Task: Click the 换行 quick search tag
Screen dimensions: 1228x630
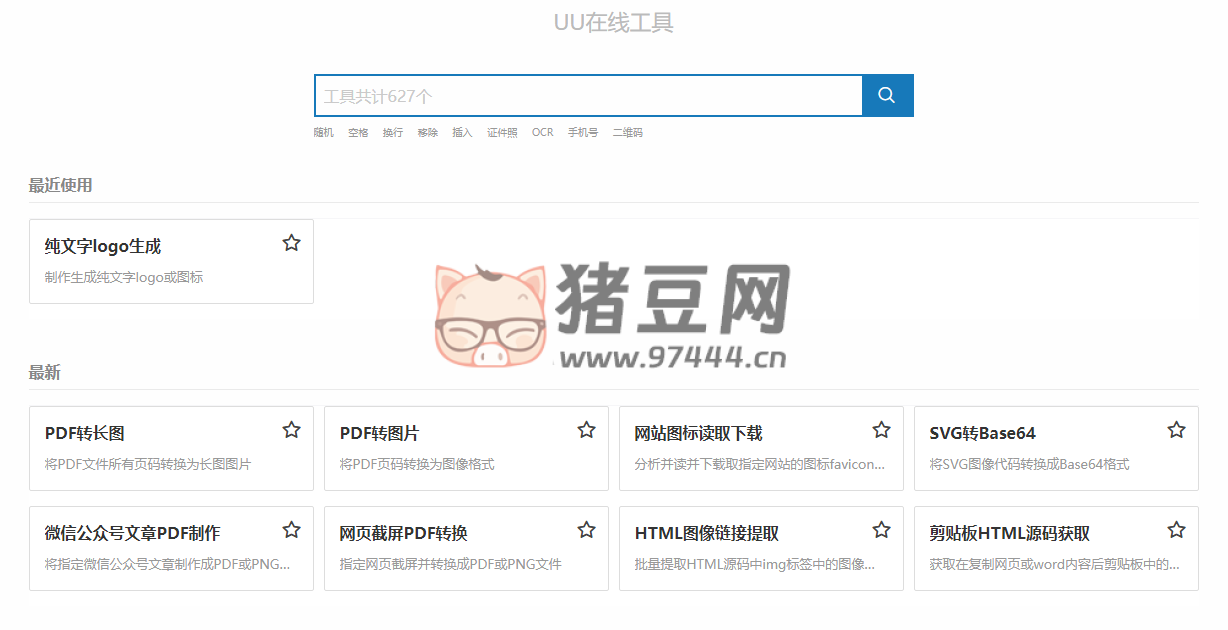Action: click(392, 131)
